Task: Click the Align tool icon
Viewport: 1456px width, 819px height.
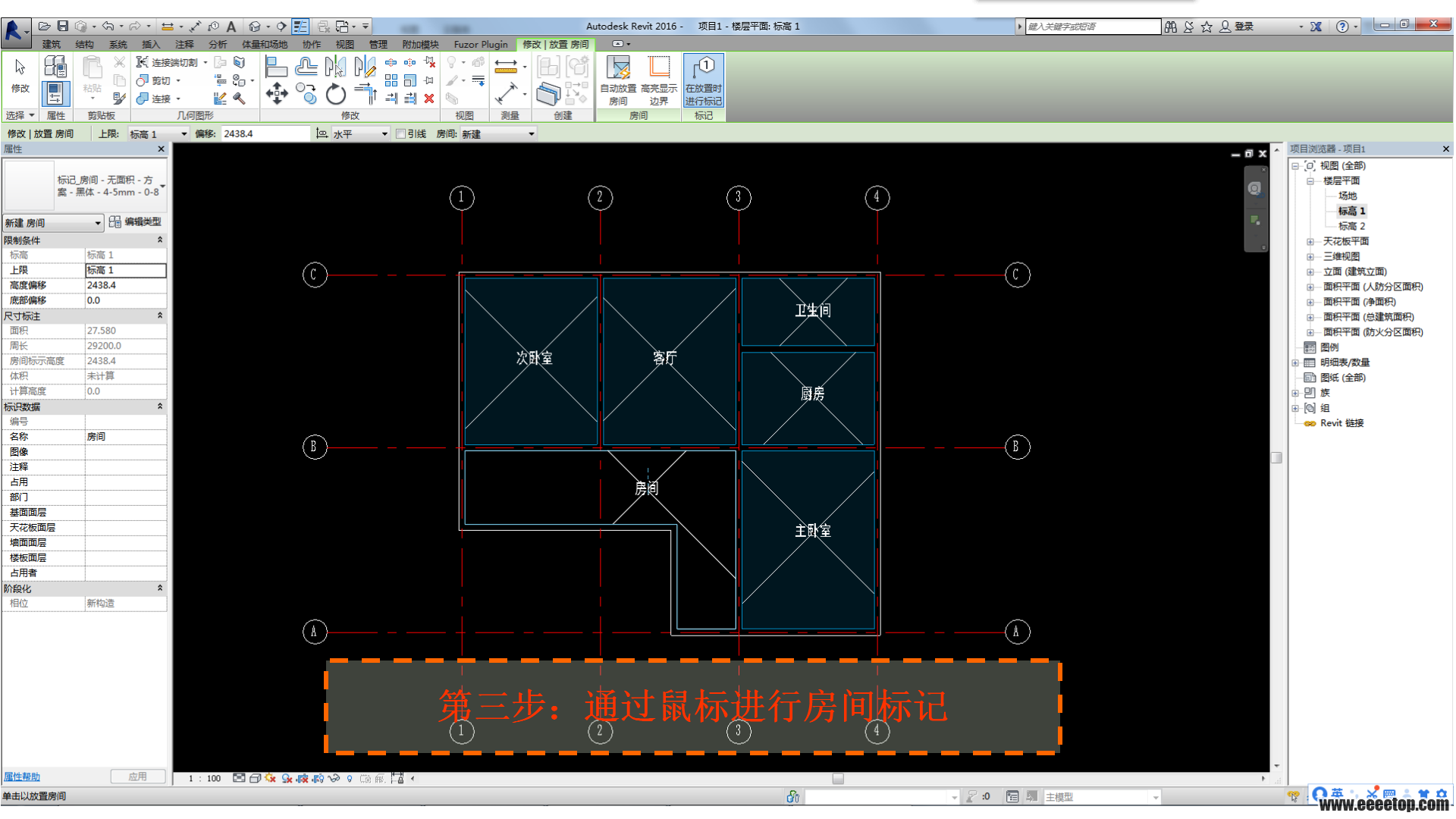Action: (x=277, y=67)
